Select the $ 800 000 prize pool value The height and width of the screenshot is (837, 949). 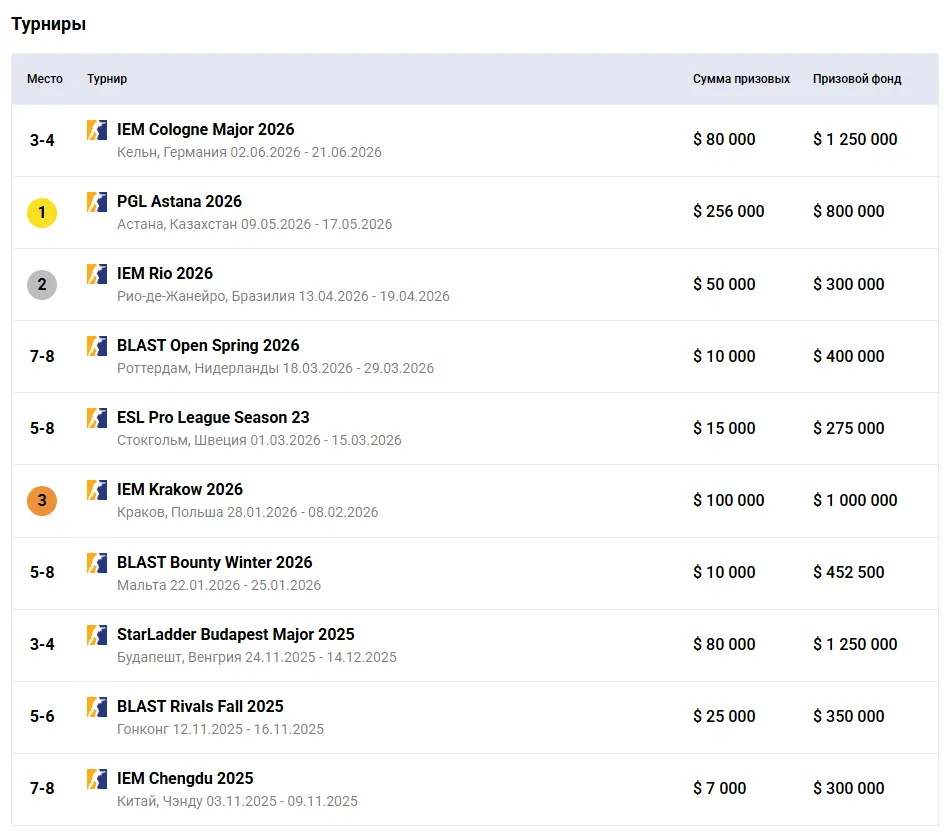[x=849, y=211]
